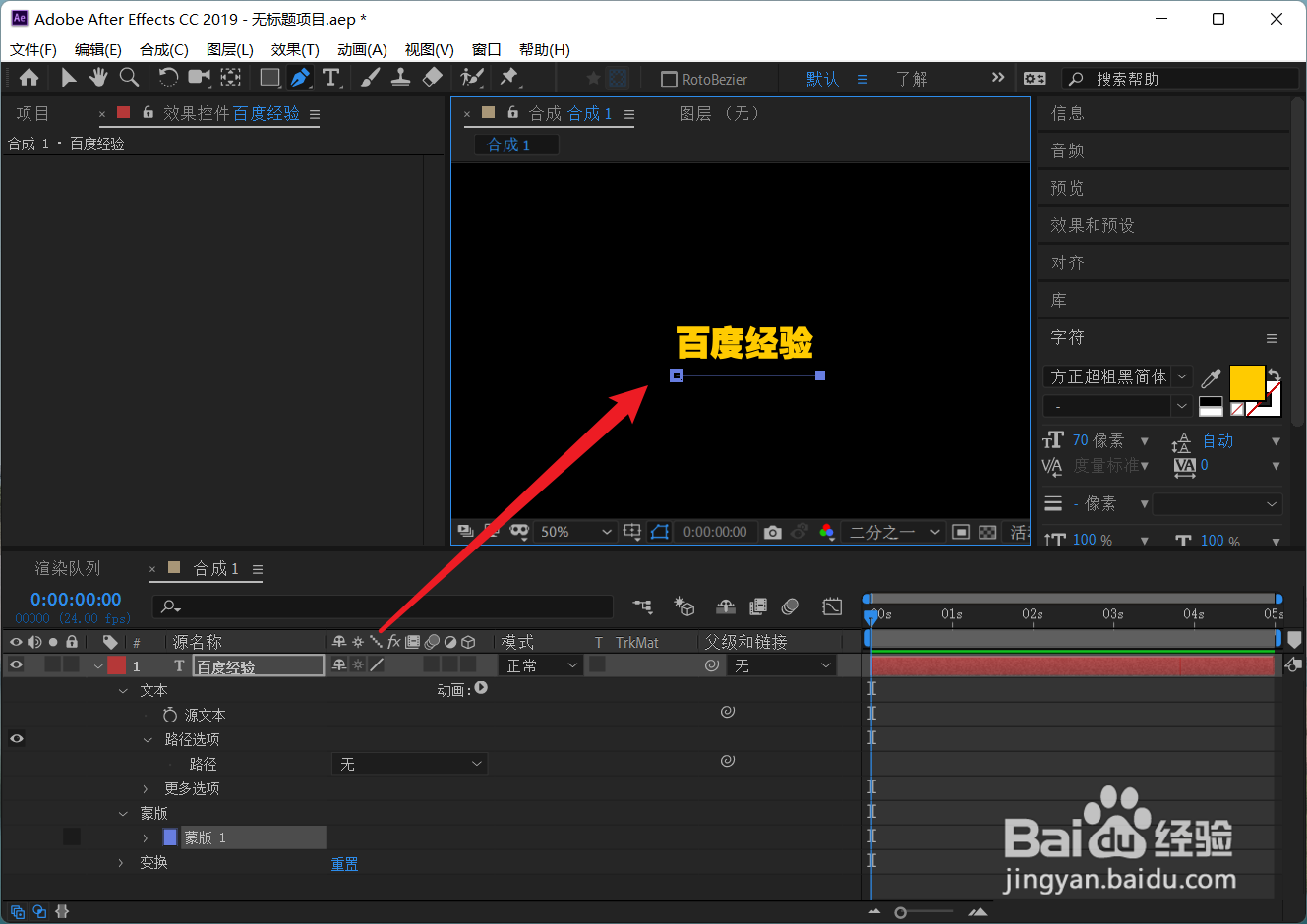Open the 正常 blending mode dropdown
The height and width of the screenshot is (924, 1307).
pyautogui.click(x=542, y=665)
